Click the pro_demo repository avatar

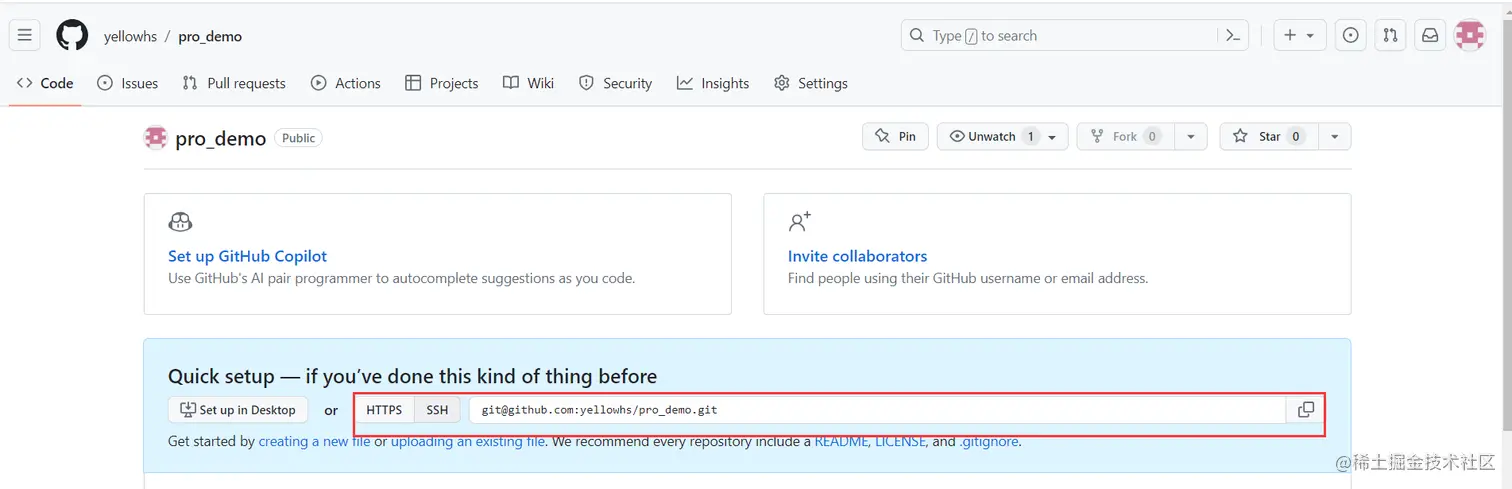pos(155,138)
